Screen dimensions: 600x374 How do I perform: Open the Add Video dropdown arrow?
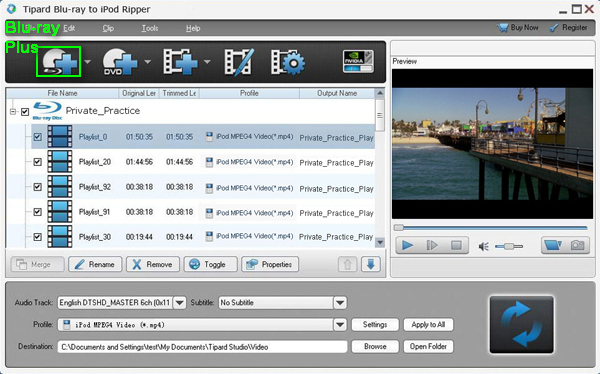(207, 62)
